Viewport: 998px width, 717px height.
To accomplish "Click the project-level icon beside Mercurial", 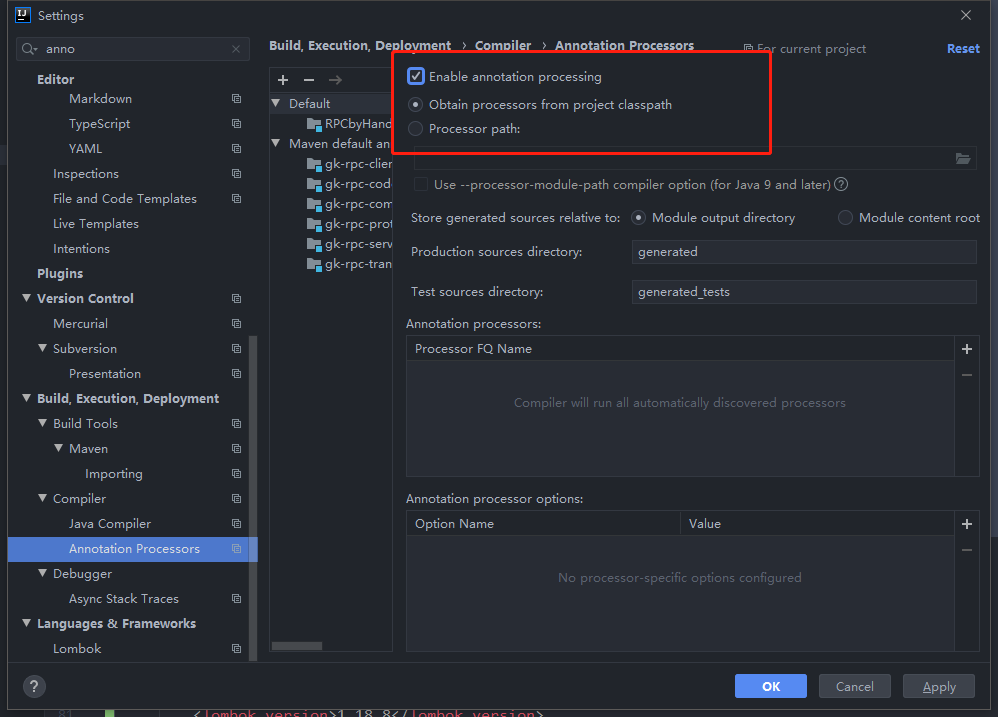I will click(x=237, y=323).
